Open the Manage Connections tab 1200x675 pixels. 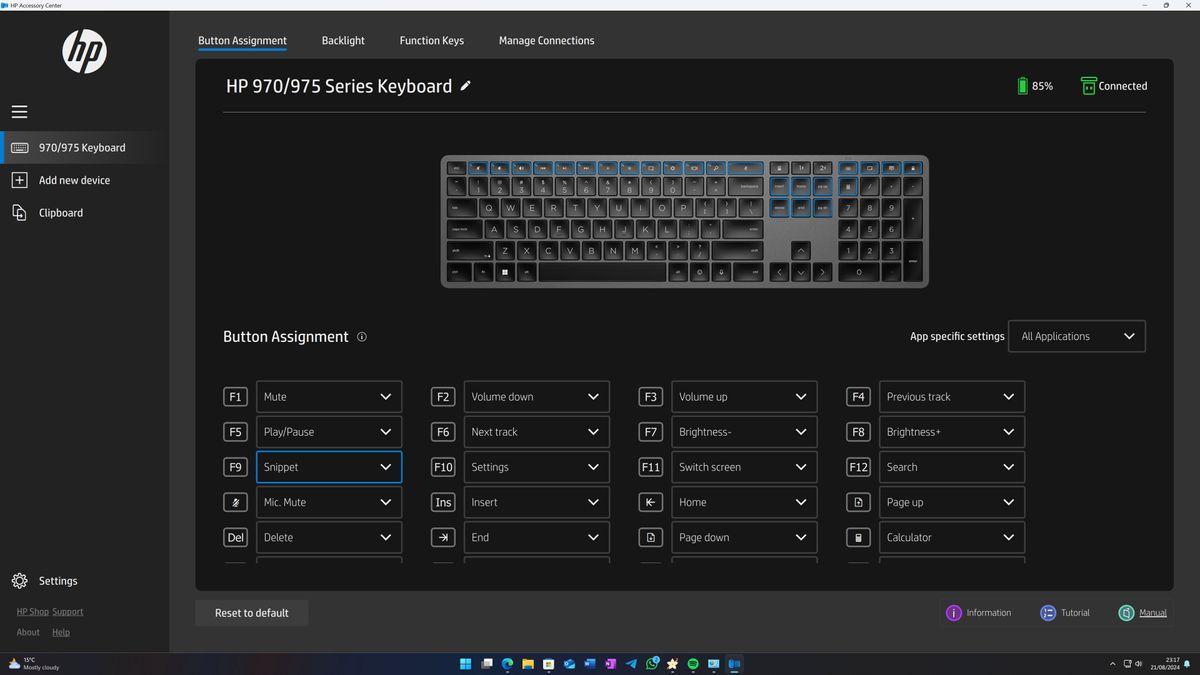546,41
